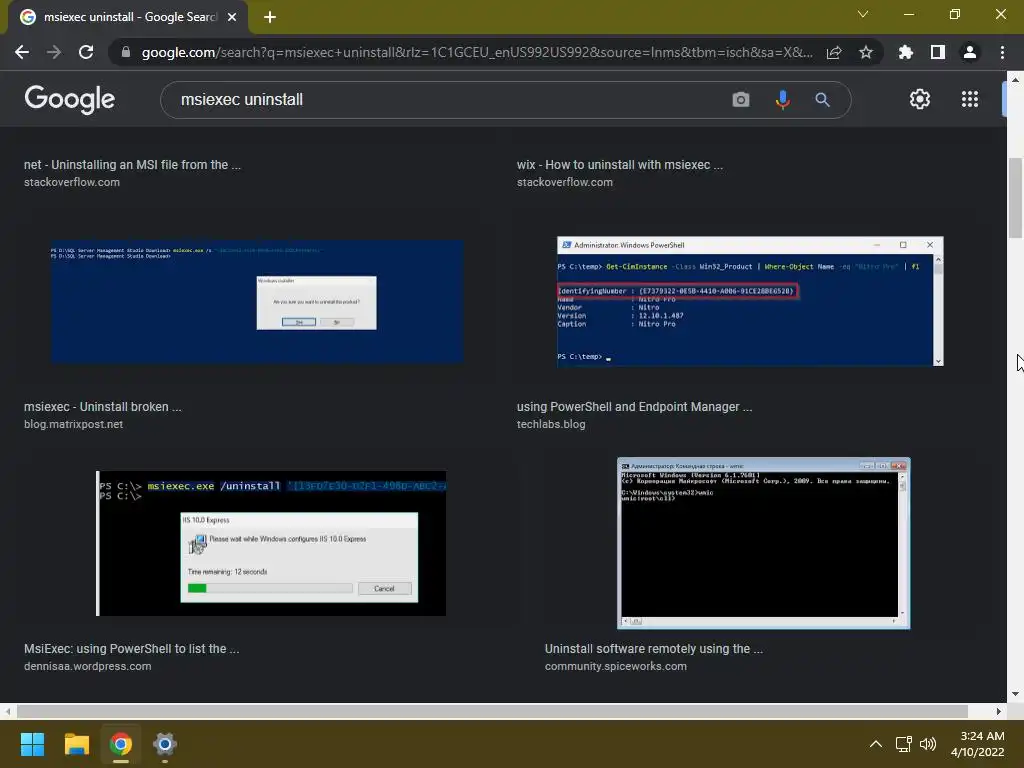This screenshot has height=768, width=1024.
Task: Open 'net - Uninstalling an MSI file' result
Action: coord(133,165)
